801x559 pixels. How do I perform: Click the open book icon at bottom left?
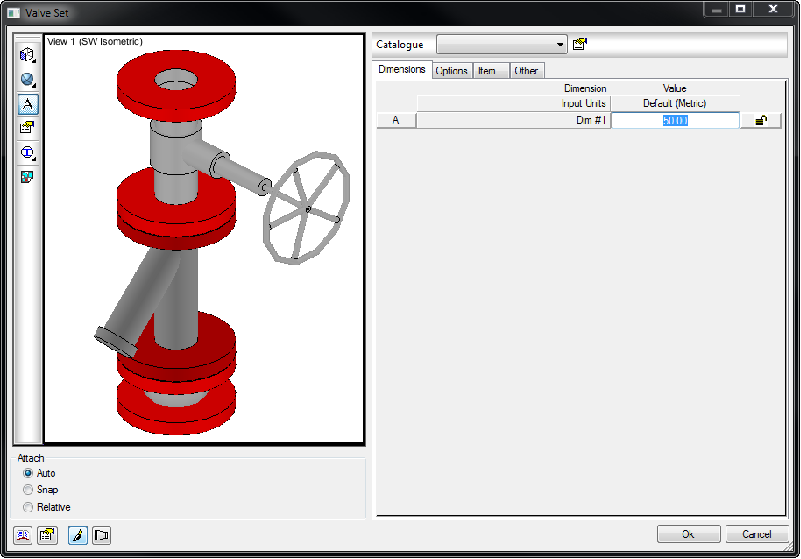(x=23, y=535)
